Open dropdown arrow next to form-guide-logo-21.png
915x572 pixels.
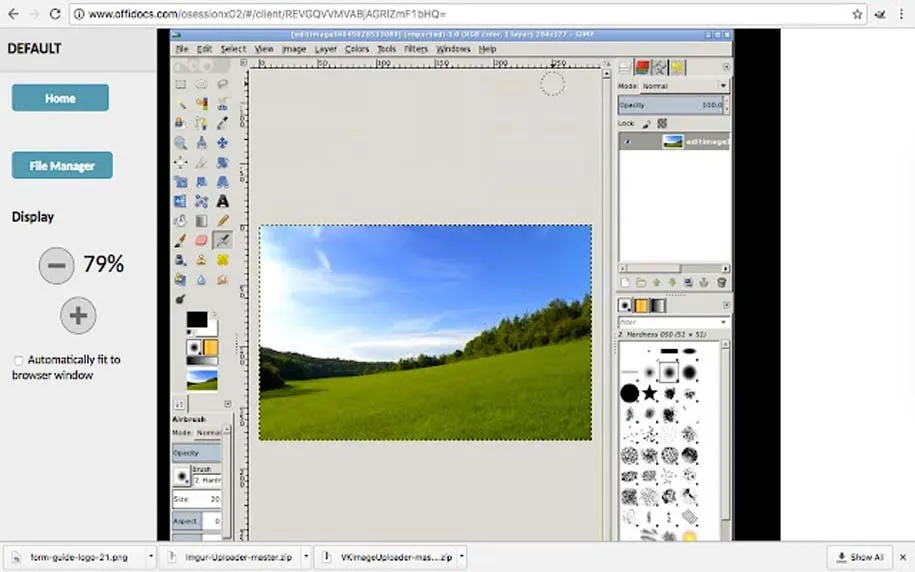coord(150,557)
